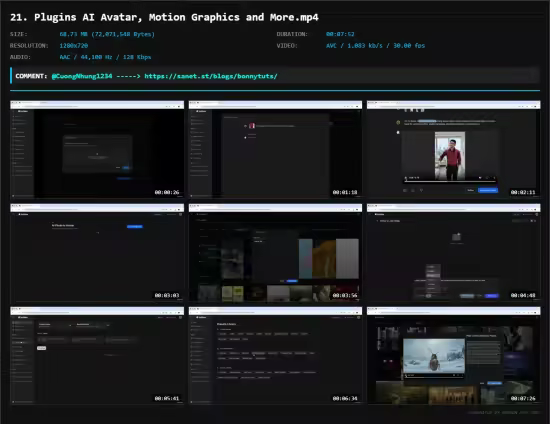Click the 'VIDEO:' label

[287, 46]
